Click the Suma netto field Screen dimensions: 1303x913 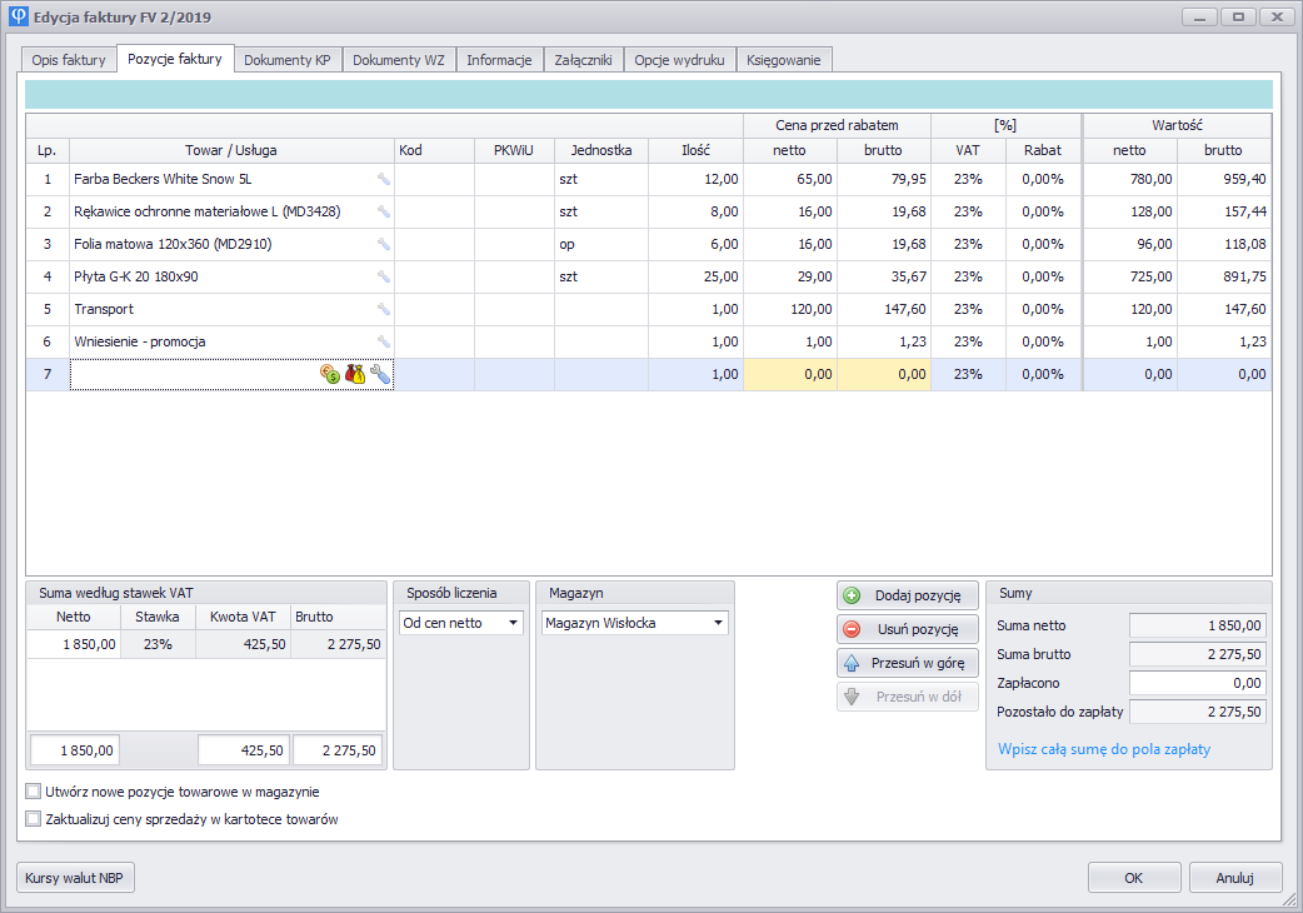pos(1197,626)
